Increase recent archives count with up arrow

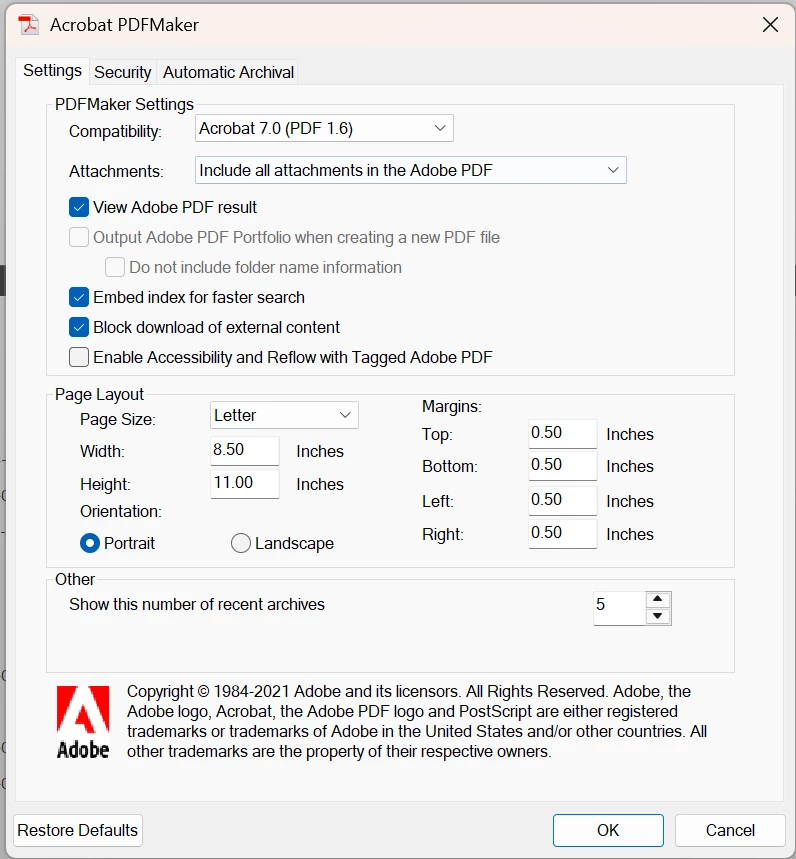point(658,599)
